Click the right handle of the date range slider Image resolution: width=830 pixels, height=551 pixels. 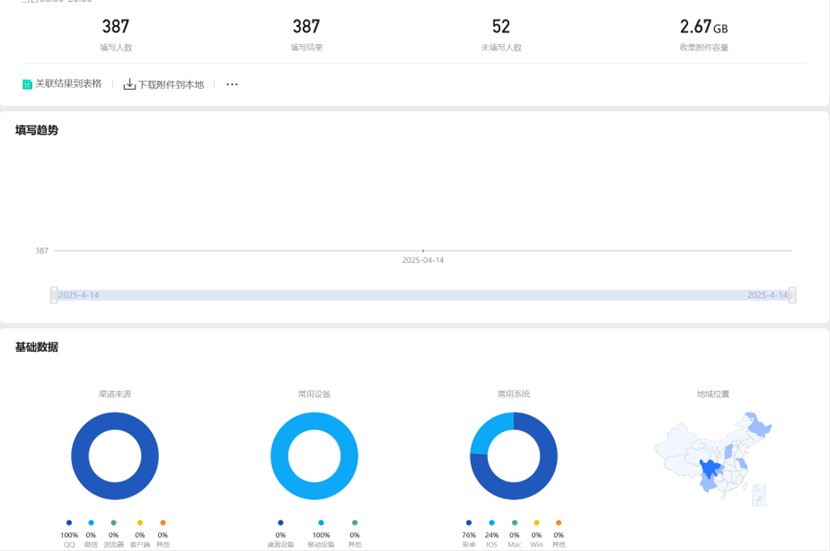[792, 295]
